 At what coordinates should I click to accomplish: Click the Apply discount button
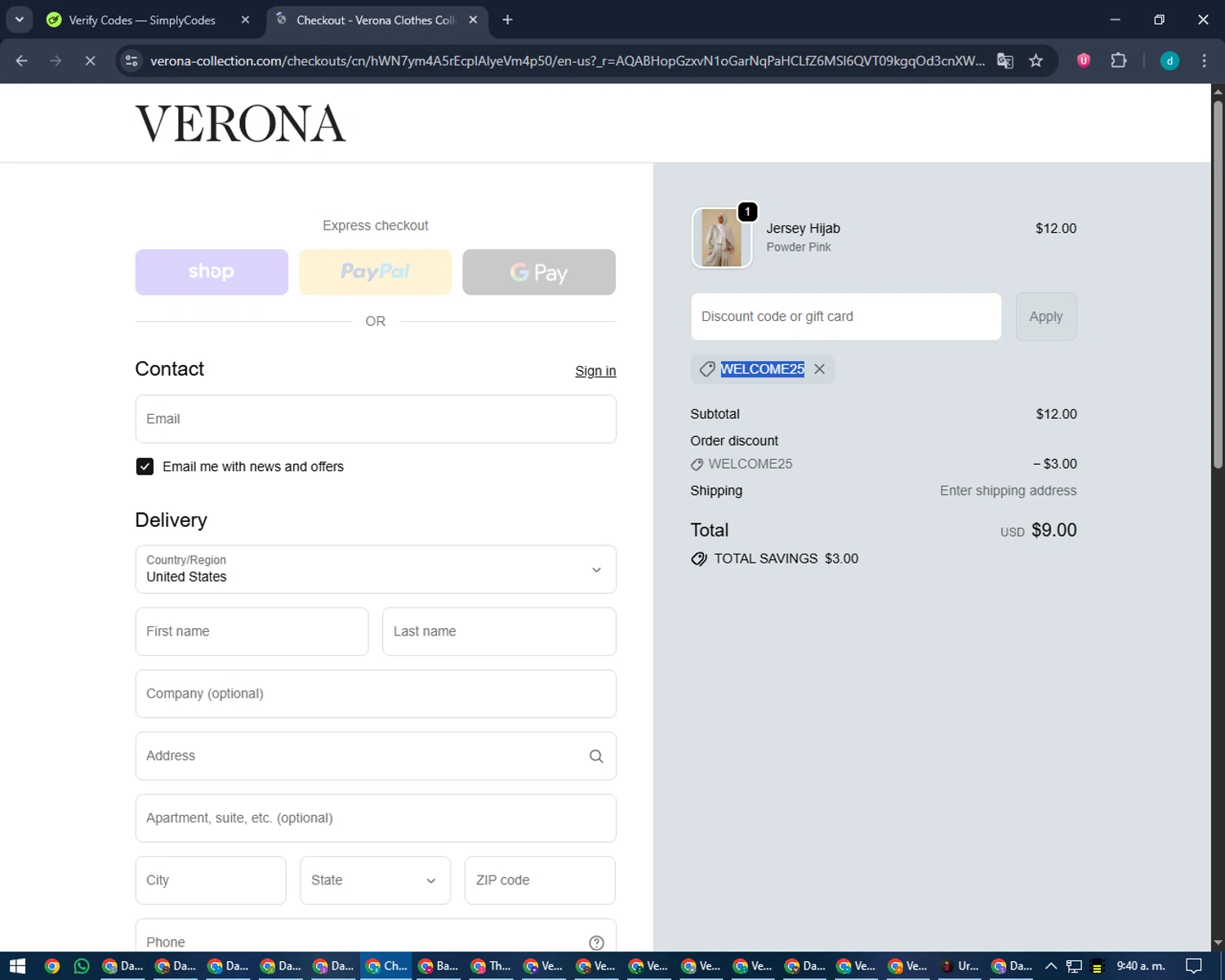pyautogui.click(x=1046, y=317)
